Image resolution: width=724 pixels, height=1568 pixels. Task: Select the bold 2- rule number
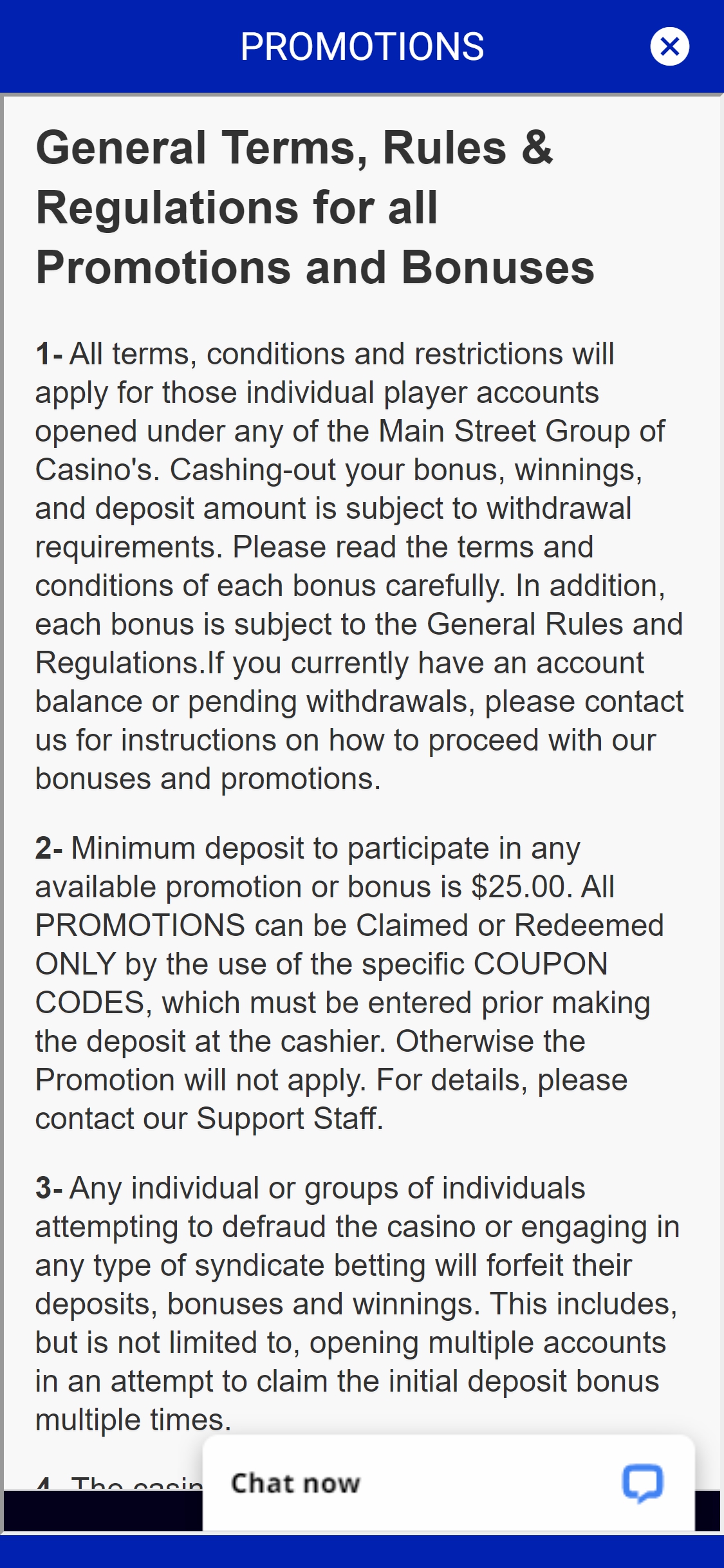point(49,848)
